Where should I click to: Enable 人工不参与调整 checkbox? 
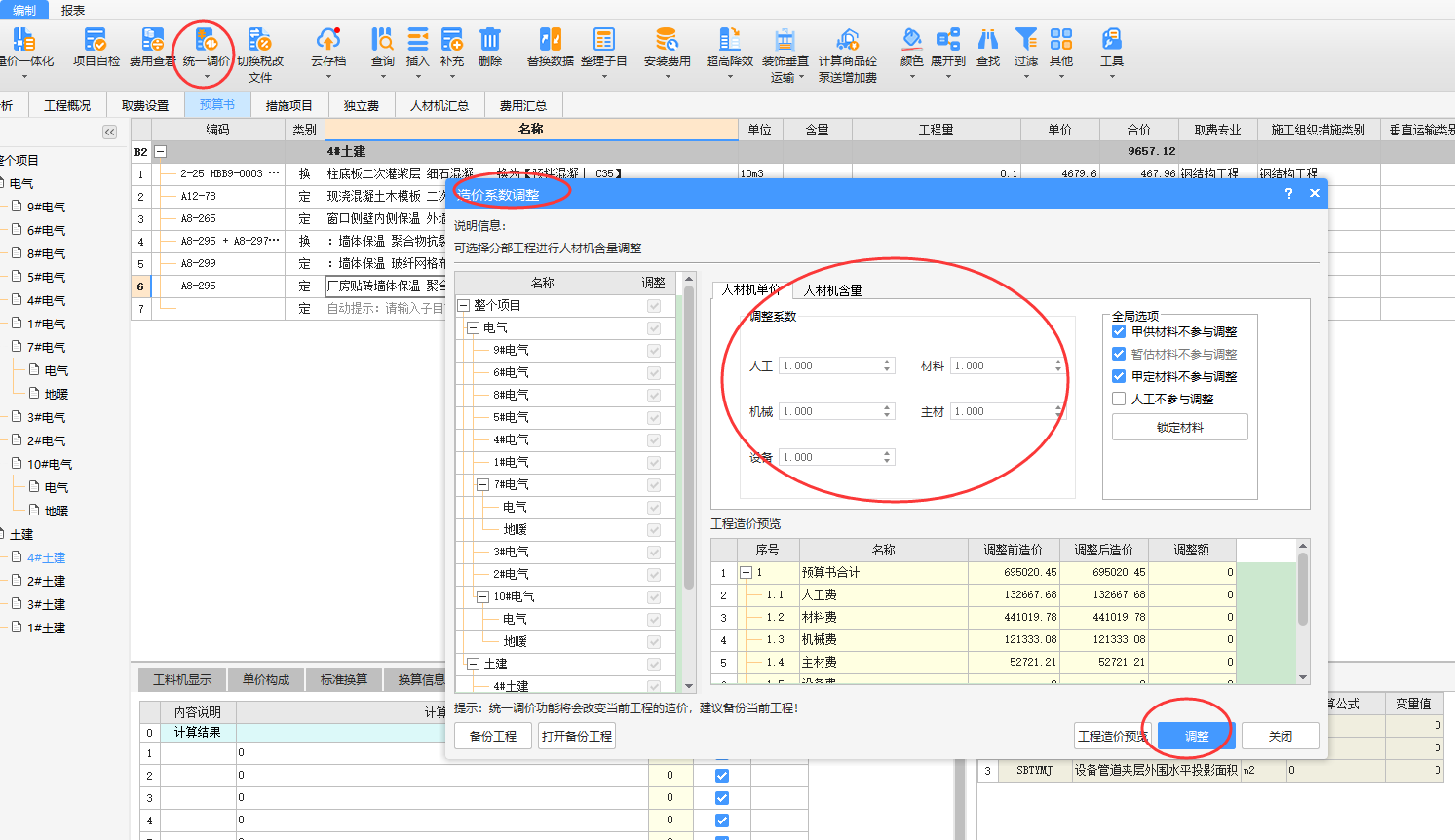point(1119,399)
